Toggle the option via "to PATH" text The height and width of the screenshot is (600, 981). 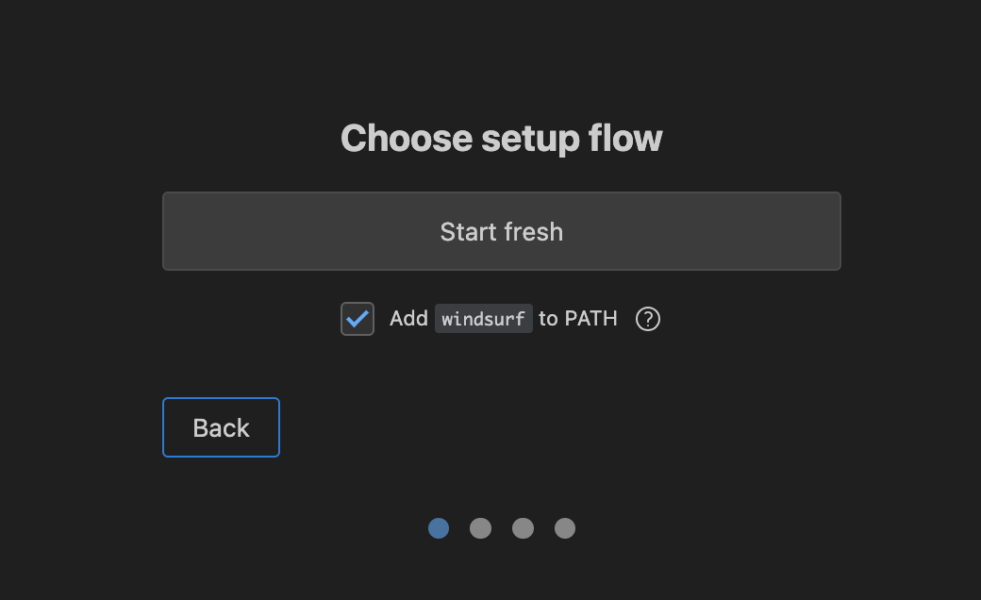[x=577, y=318]
